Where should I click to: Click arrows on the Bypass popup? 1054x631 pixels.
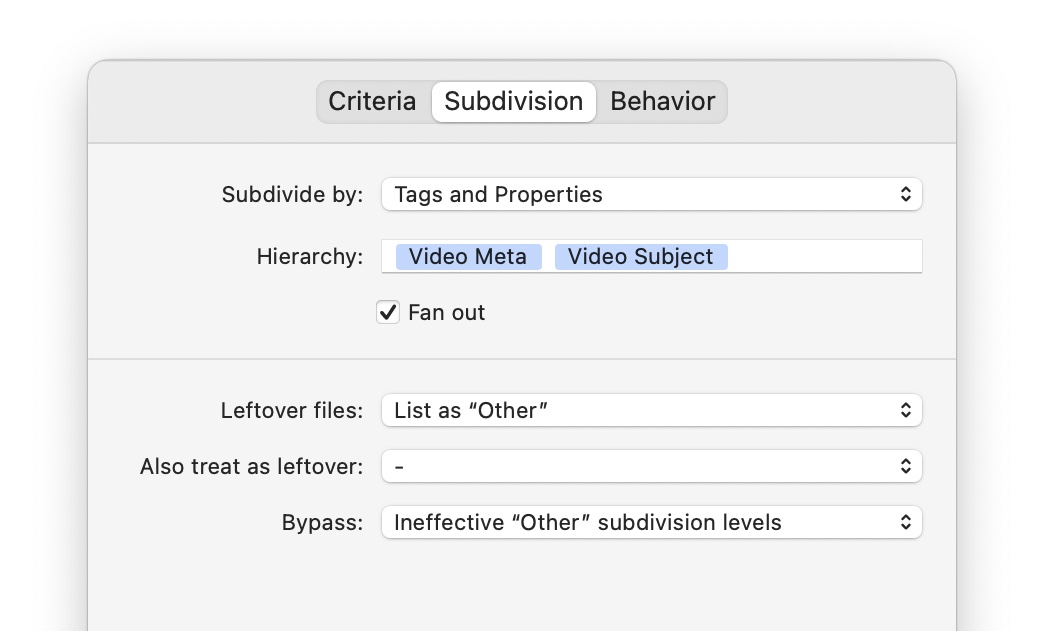click(905, 522)
